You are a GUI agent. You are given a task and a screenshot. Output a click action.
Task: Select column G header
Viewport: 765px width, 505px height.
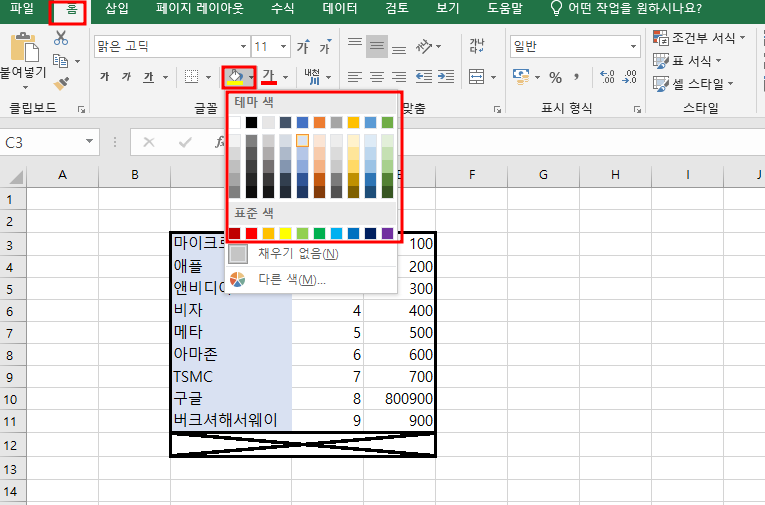pos(543,175)
